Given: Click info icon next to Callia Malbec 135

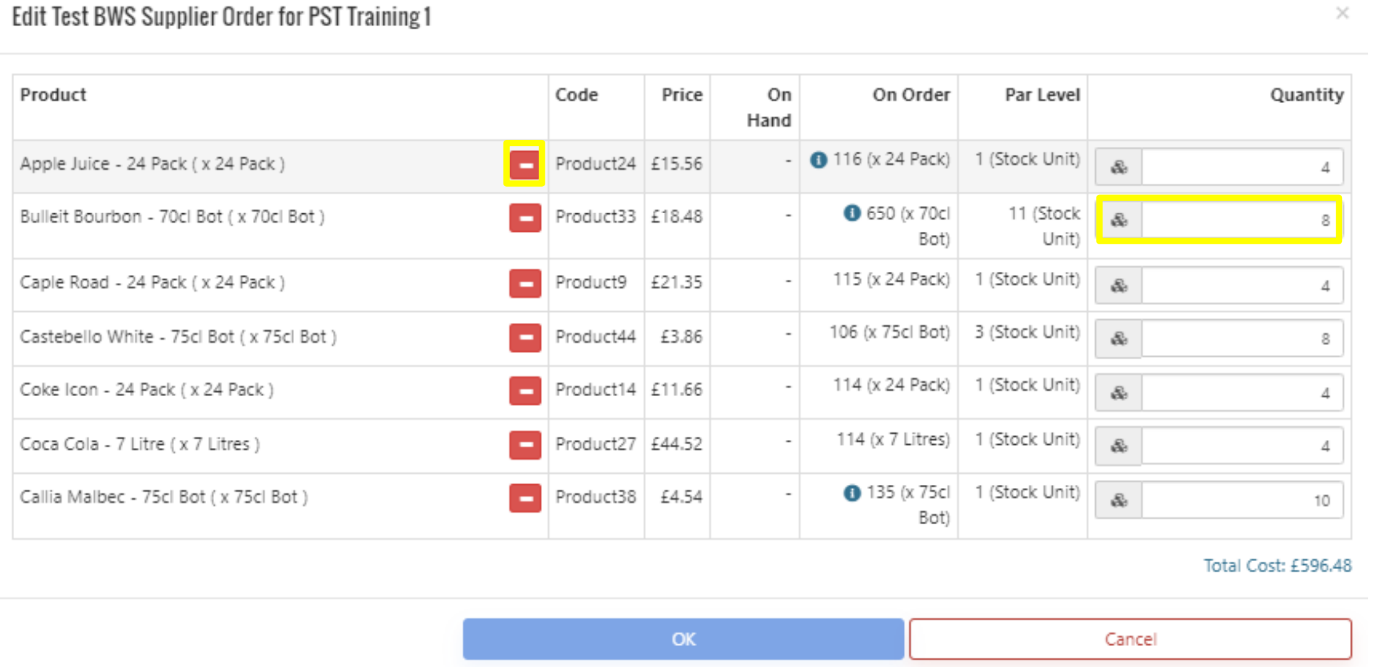Looking at the screenshot, I should 852,493.
